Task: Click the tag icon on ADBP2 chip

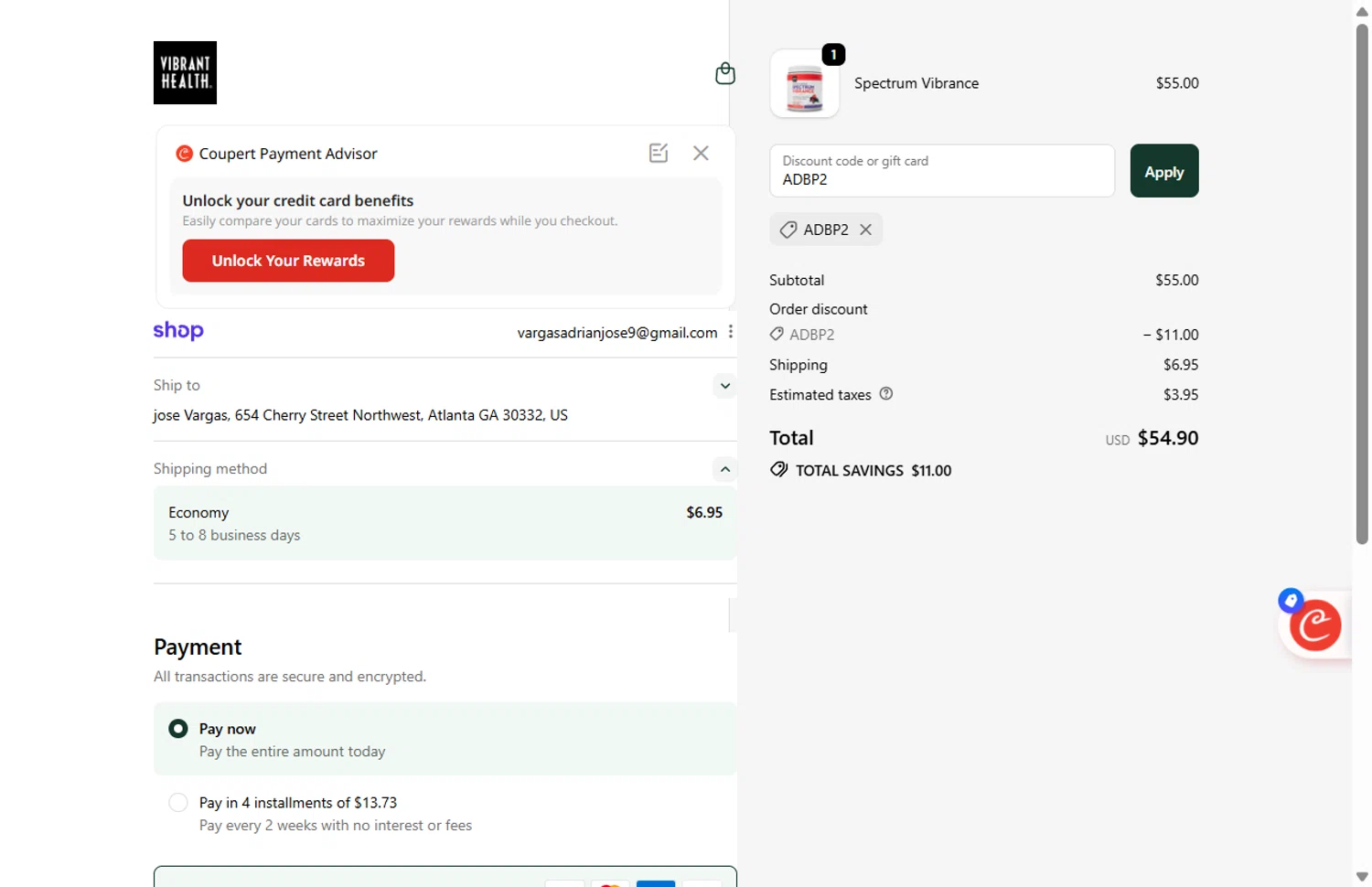Action: [x=788, y=230]
